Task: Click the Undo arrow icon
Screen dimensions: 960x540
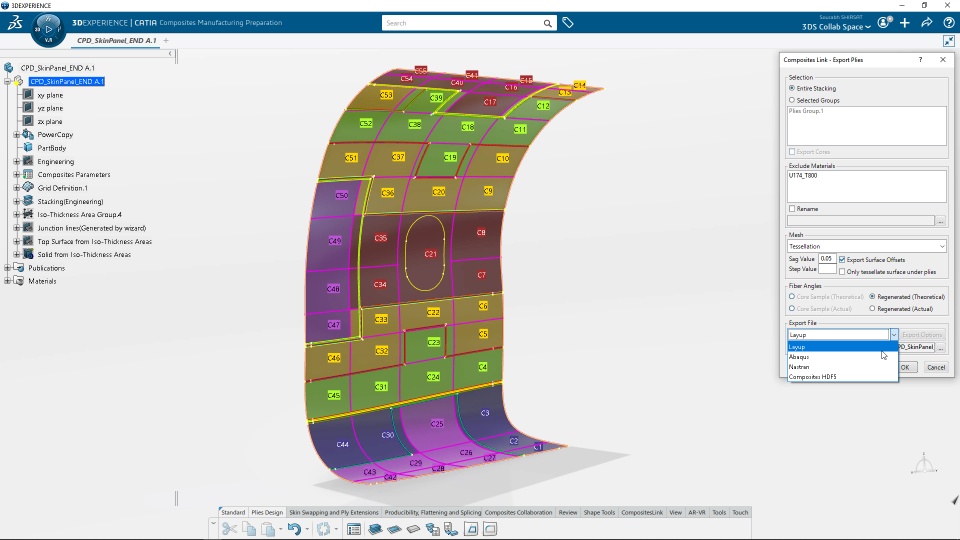Action: coord(294,529)
